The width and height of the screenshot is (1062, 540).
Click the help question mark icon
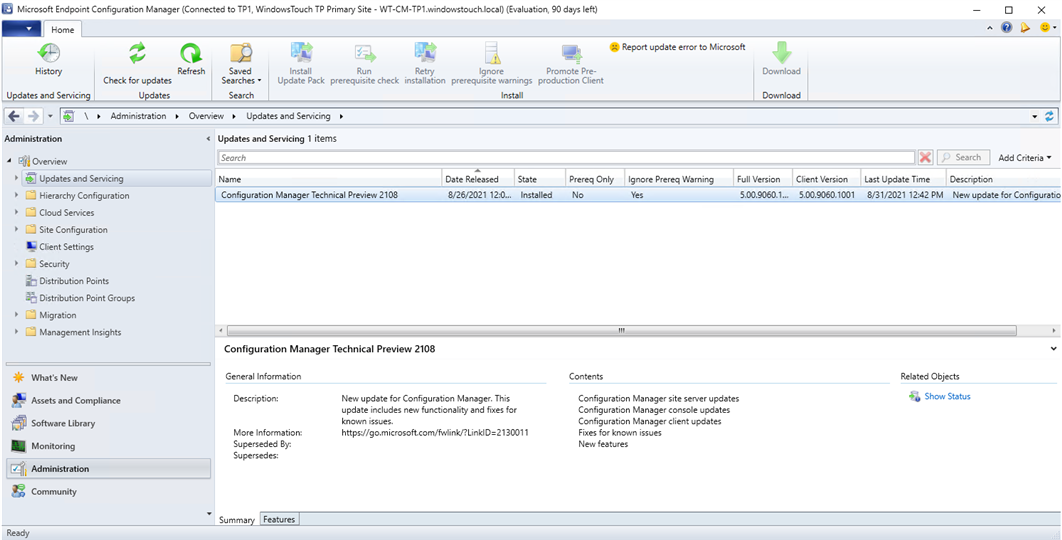coord(1006,28)
